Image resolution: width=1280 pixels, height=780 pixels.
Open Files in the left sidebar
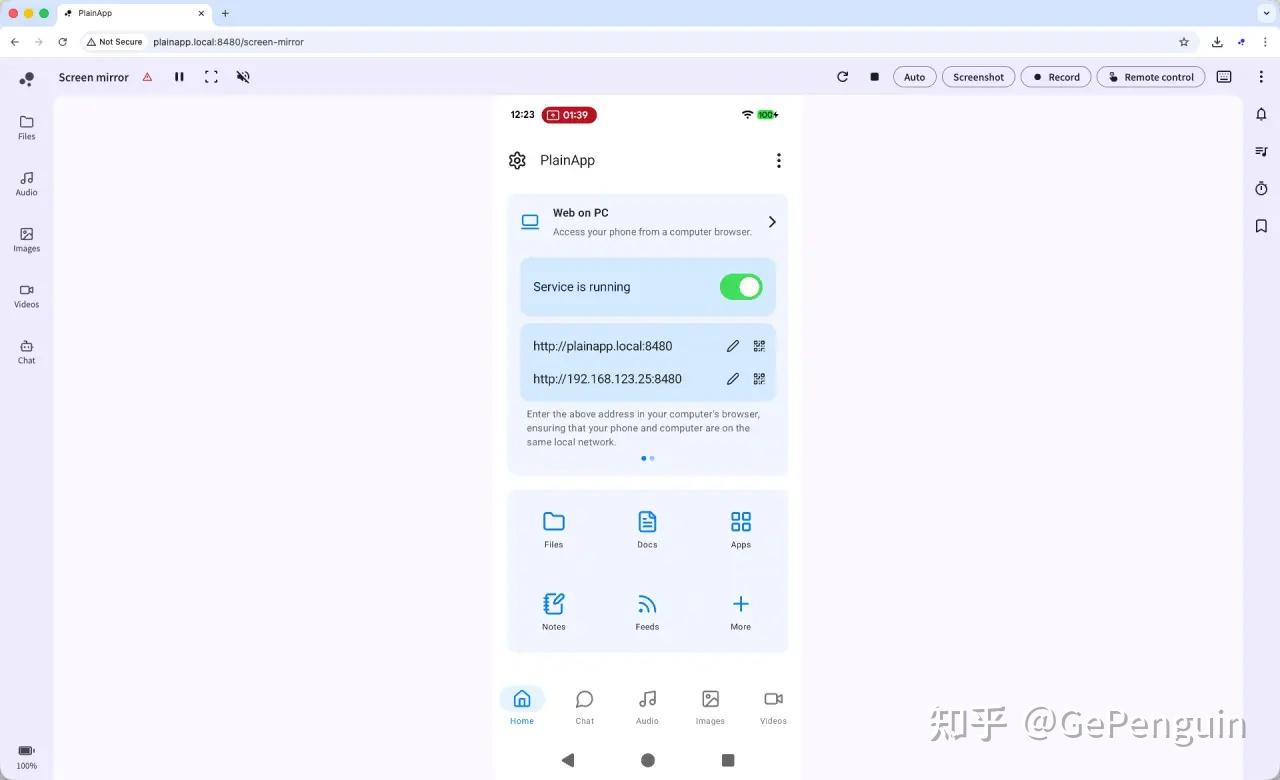tap(27, 127)
